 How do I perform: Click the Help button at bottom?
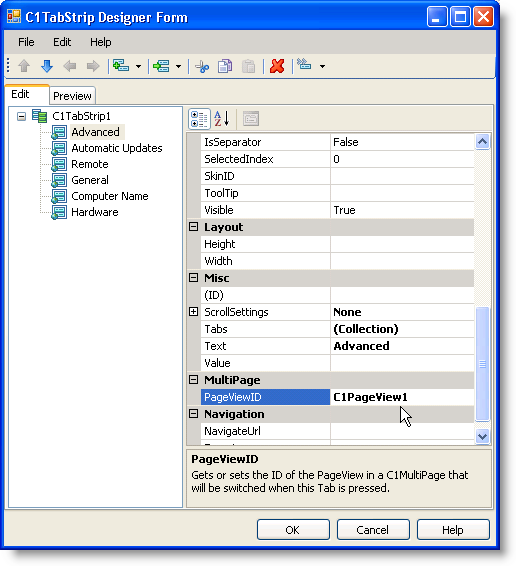pos(453,530)
